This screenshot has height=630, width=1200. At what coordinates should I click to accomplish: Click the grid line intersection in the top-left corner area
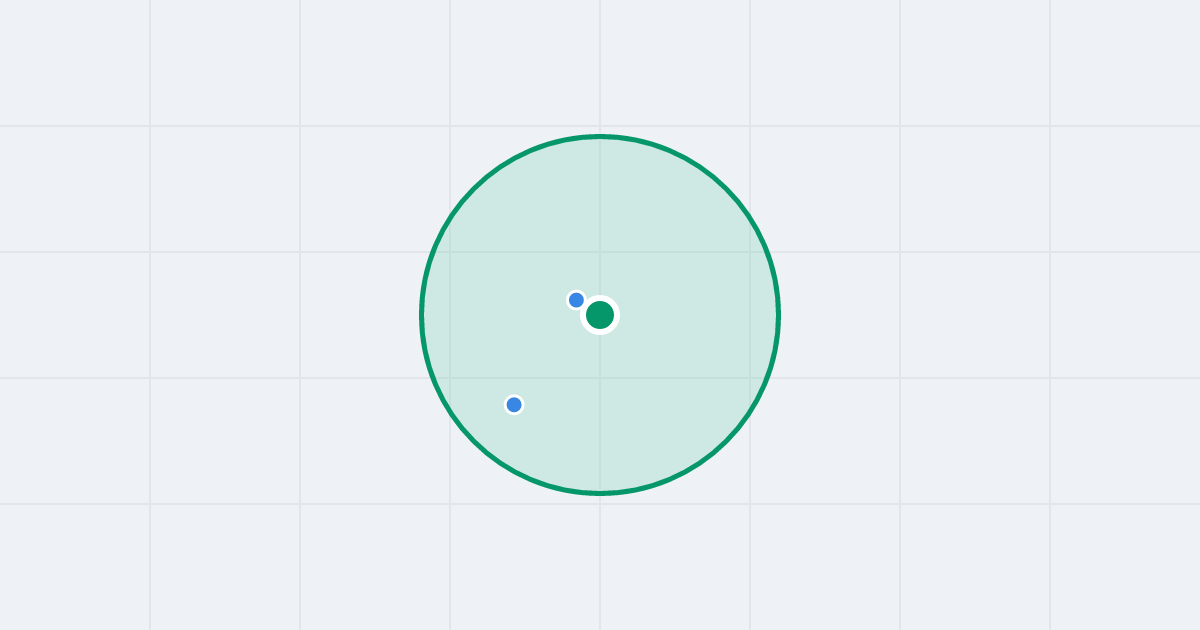[x=150, y=126]
